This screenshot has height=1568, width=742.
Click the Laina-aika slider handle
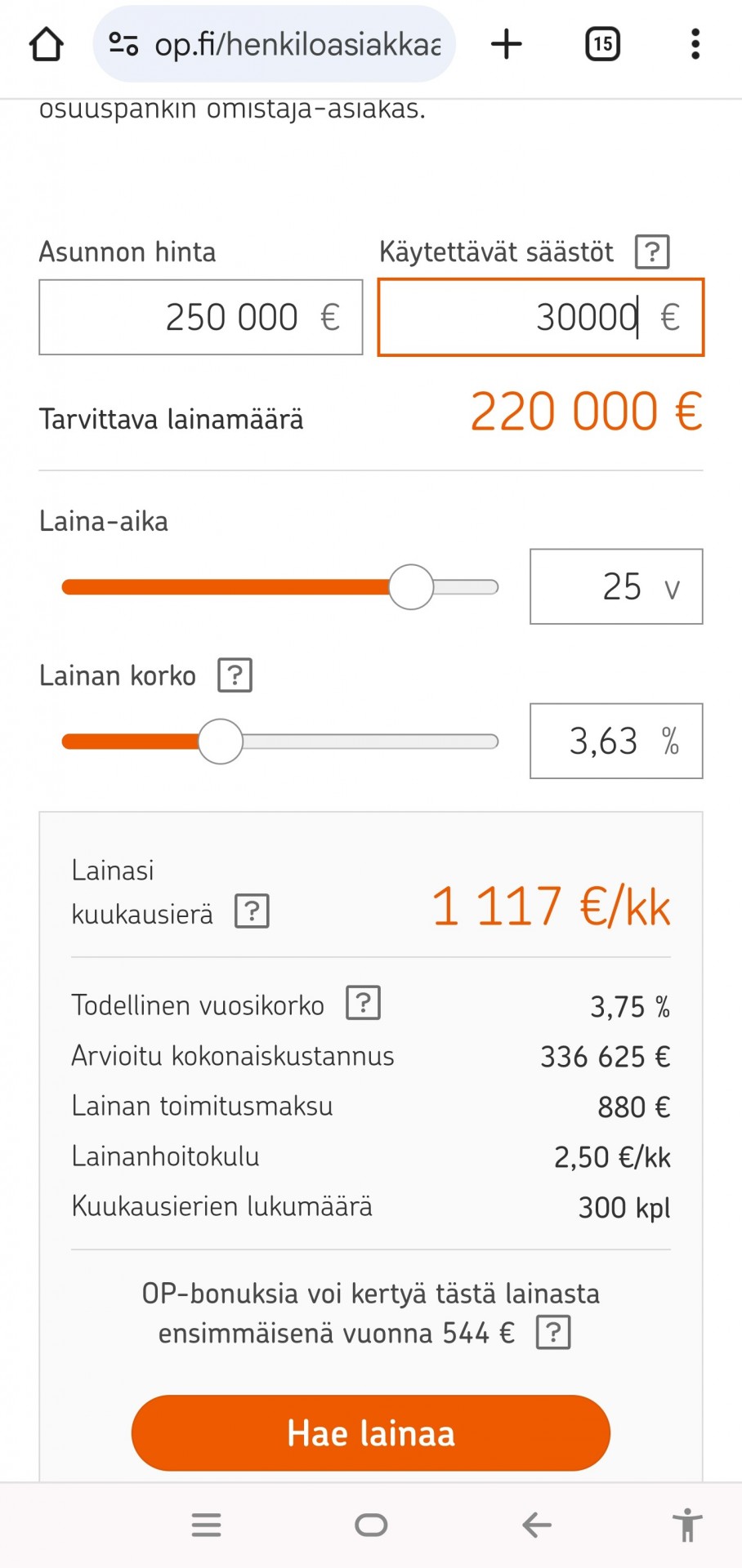(410, 587)
